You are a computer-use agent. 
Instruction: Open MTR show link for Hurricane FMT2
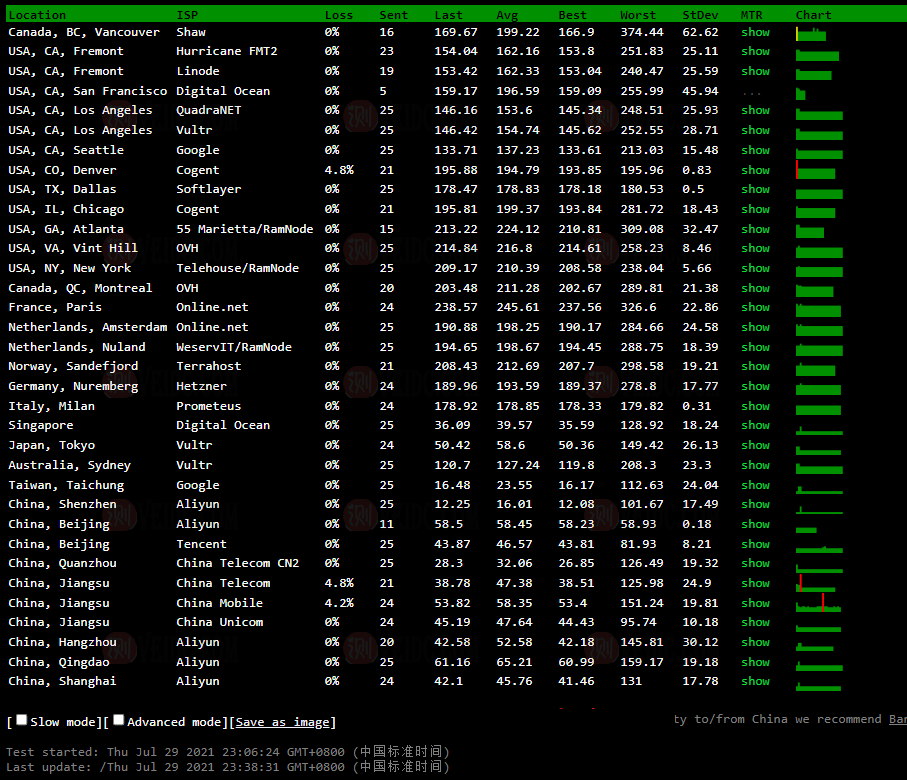(x=755, y=51)
